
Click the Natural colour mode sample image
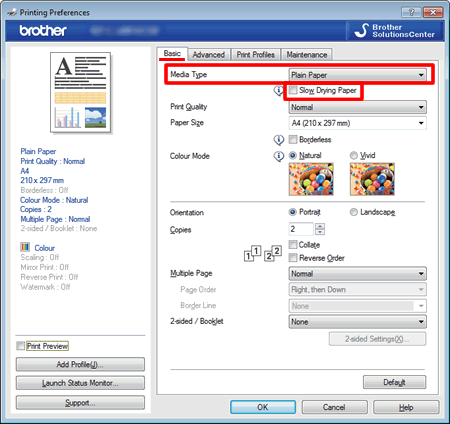[x=311, y=179]
